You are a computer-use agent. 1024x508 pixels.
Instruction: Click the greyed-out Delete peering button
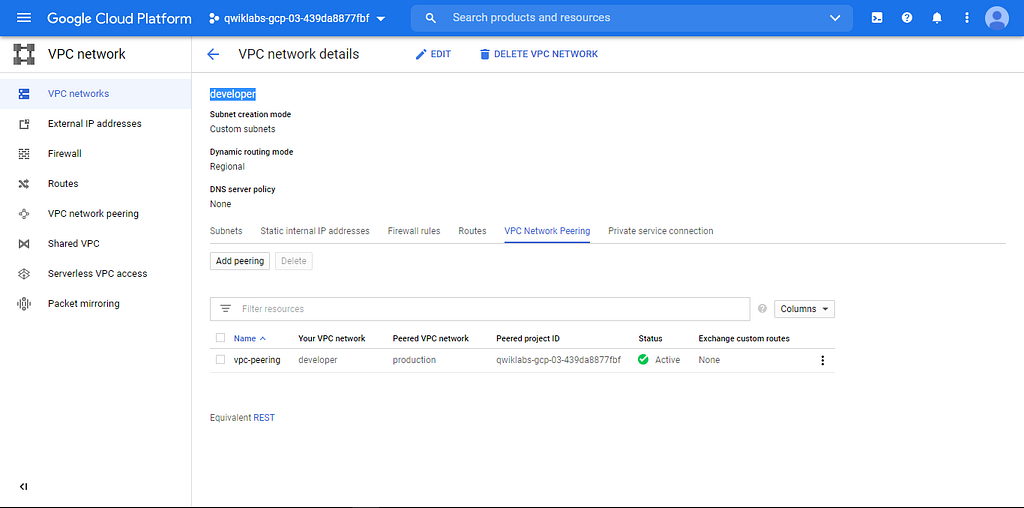point(294,261)
